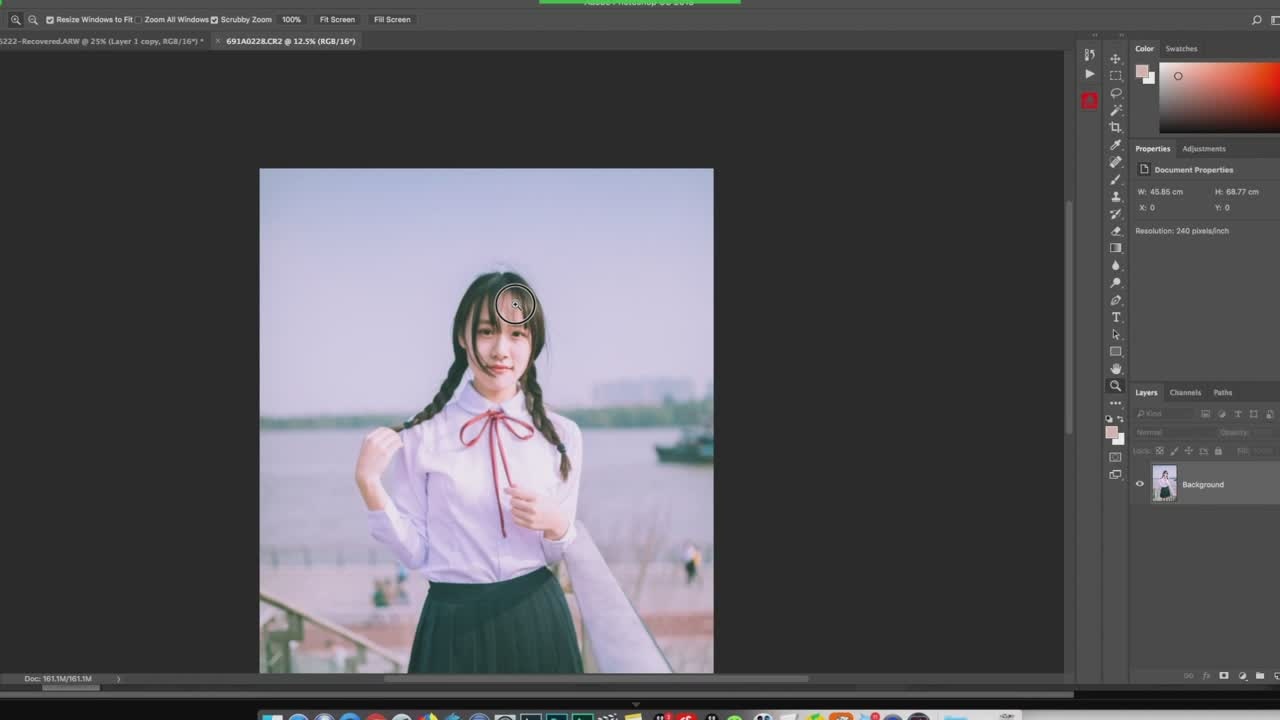Switch to the Adjustments tab
This screenshot has height=720, width=1280.
(1204, 148)
